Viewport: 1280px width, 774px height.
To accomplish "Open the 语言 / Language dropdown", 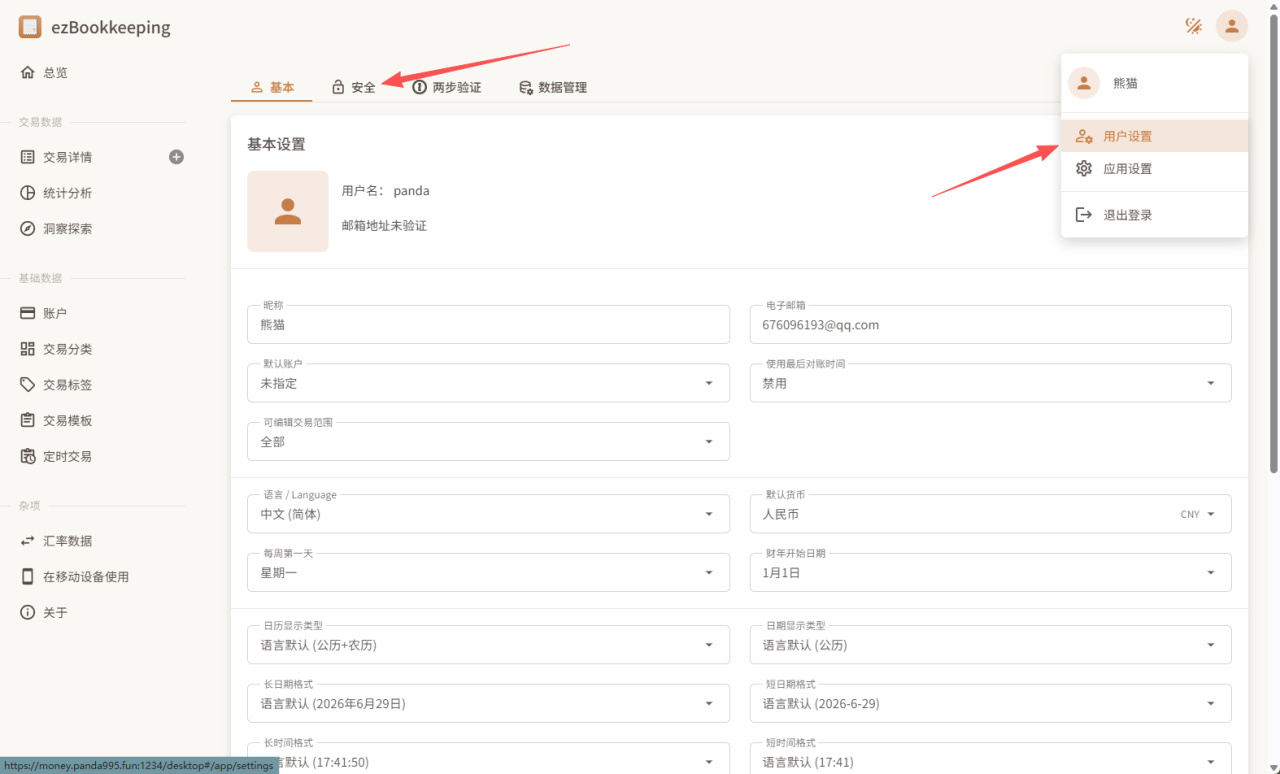I will [488, 514].
